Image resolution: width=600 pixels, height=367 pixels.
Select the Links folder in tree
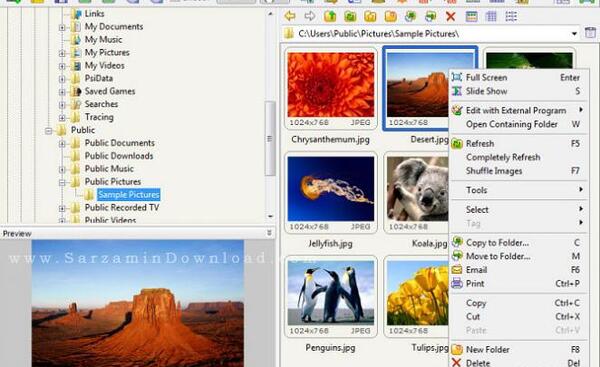tap(94, 14)
